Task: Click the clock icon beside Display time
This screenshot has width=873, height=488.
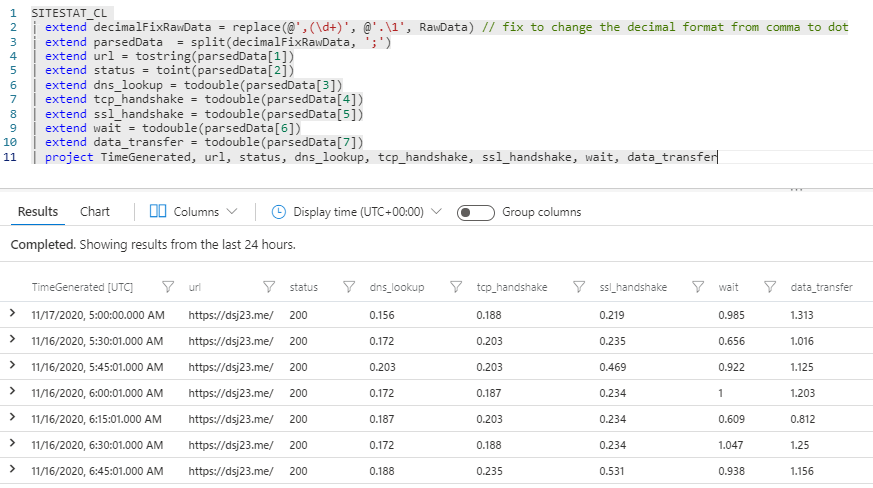Action: coord(279,212)
